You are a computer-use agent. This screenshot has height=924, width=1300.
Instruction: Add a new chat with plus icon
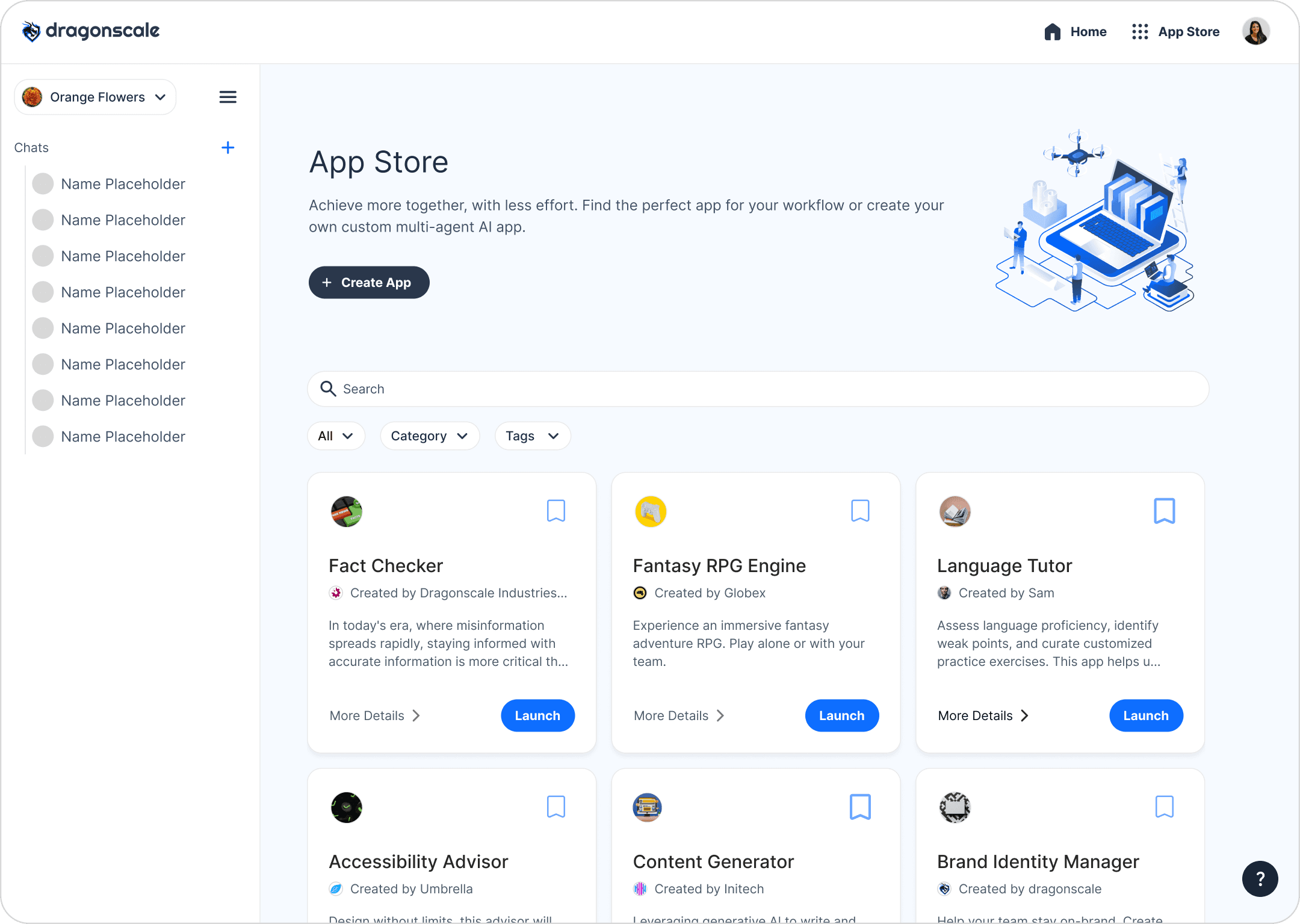(x=227, y=147)
